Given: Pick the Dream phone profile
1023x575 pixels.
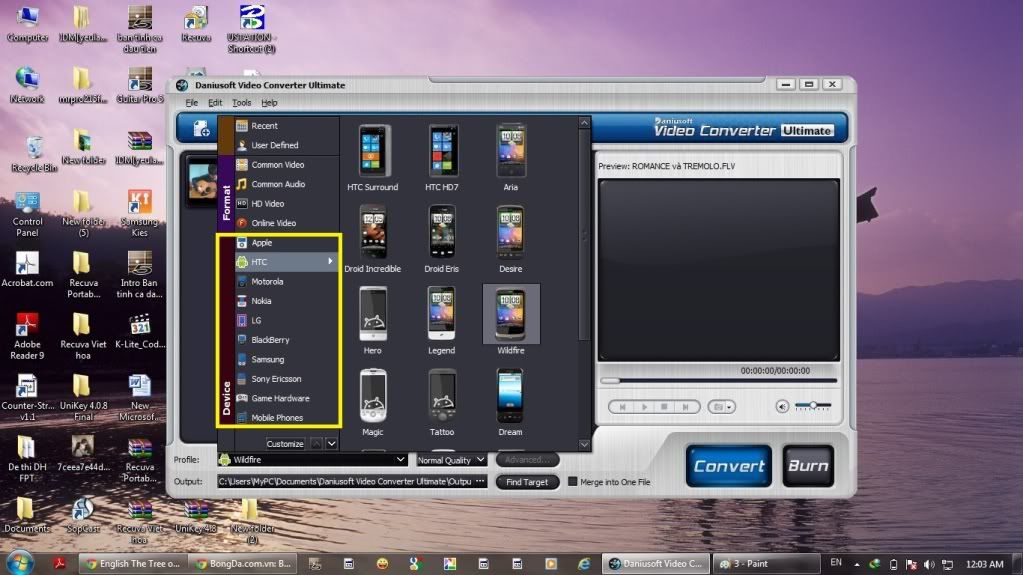Looking at the screenshot, I should (510, 403).
